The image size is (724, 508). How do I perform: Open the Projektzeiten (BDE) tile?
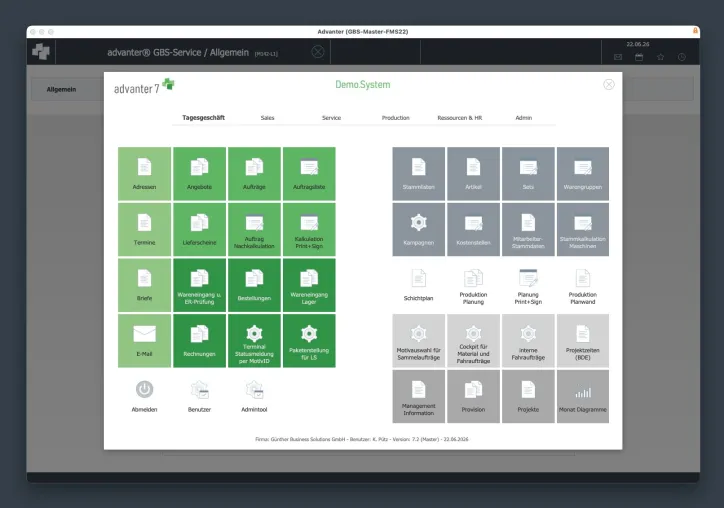coord(583,341)
